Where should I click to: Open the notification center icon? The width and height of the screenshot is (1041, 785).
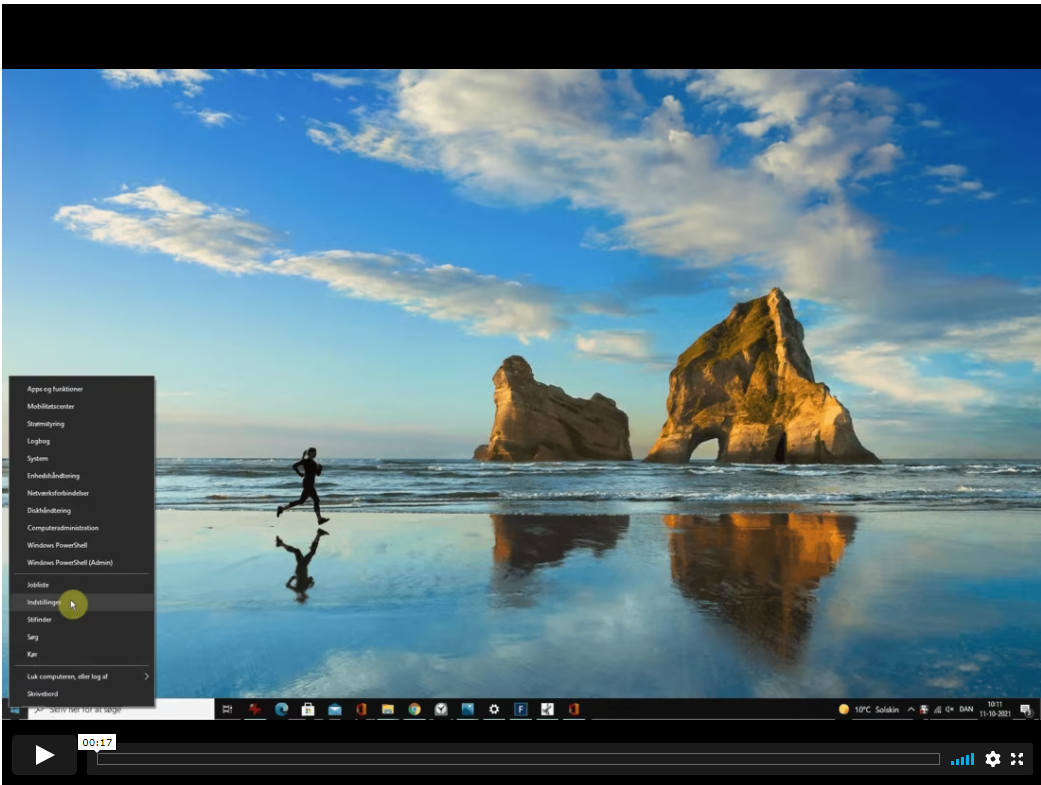tap(1025, 710)
